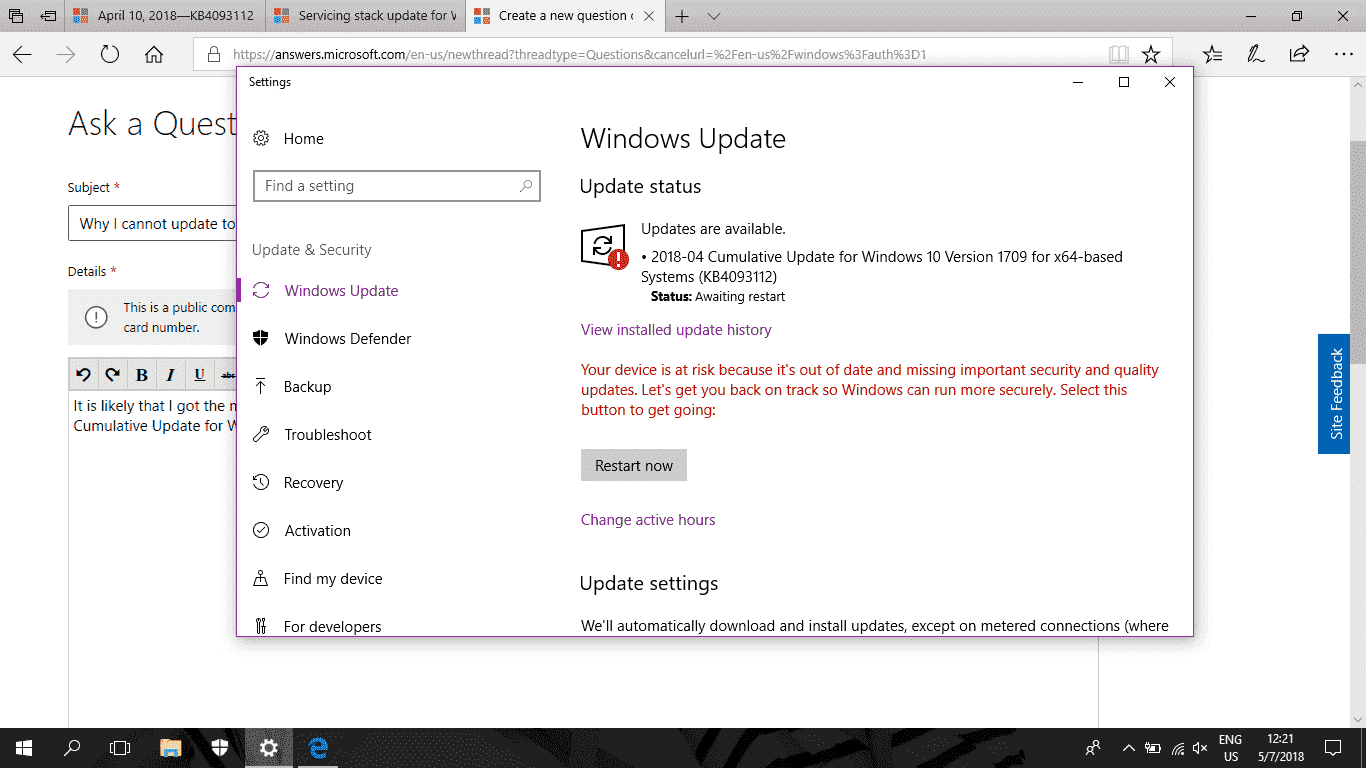Screen dimensions: 1366x768
Task: Show hidden tray icons chevron
Action: click(1129, 748)
